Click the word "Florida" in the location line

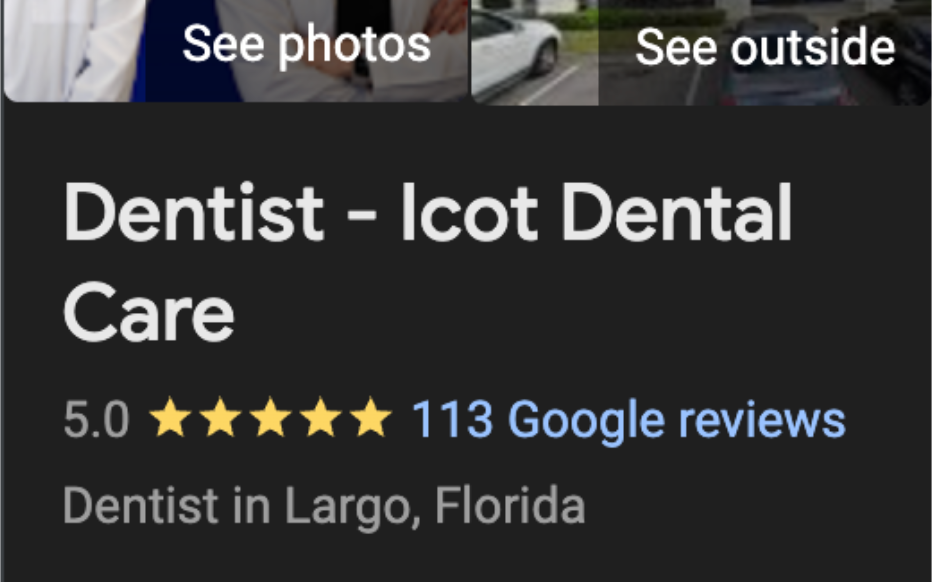pos(509,506)
